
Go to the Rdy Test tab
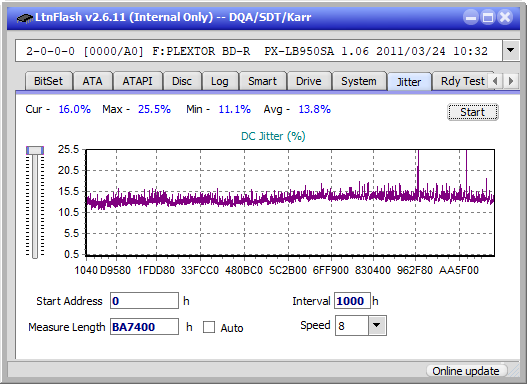(462, 81)
